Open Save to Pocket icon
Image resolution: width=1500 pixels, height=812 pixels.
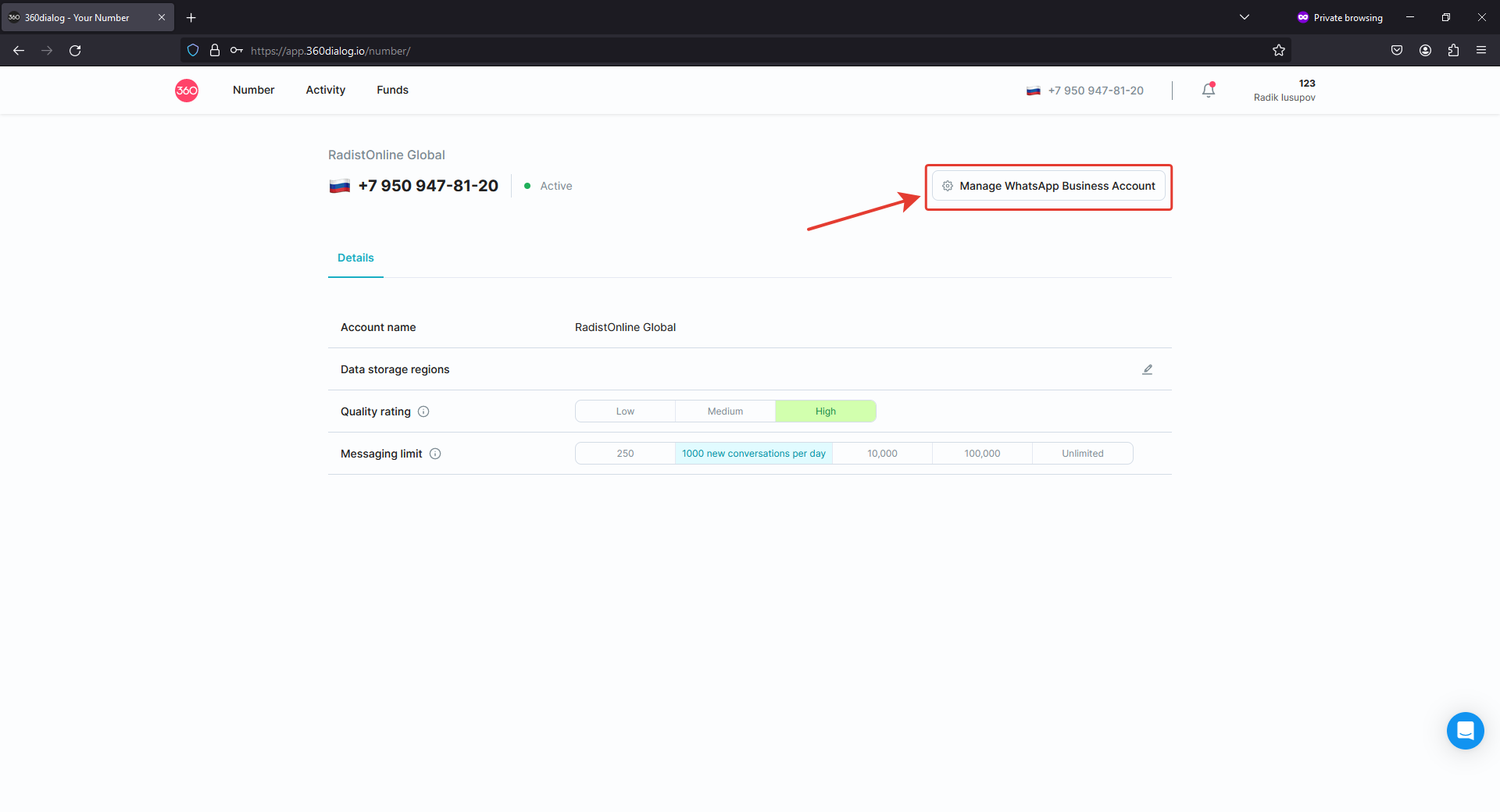[1397, 51]
